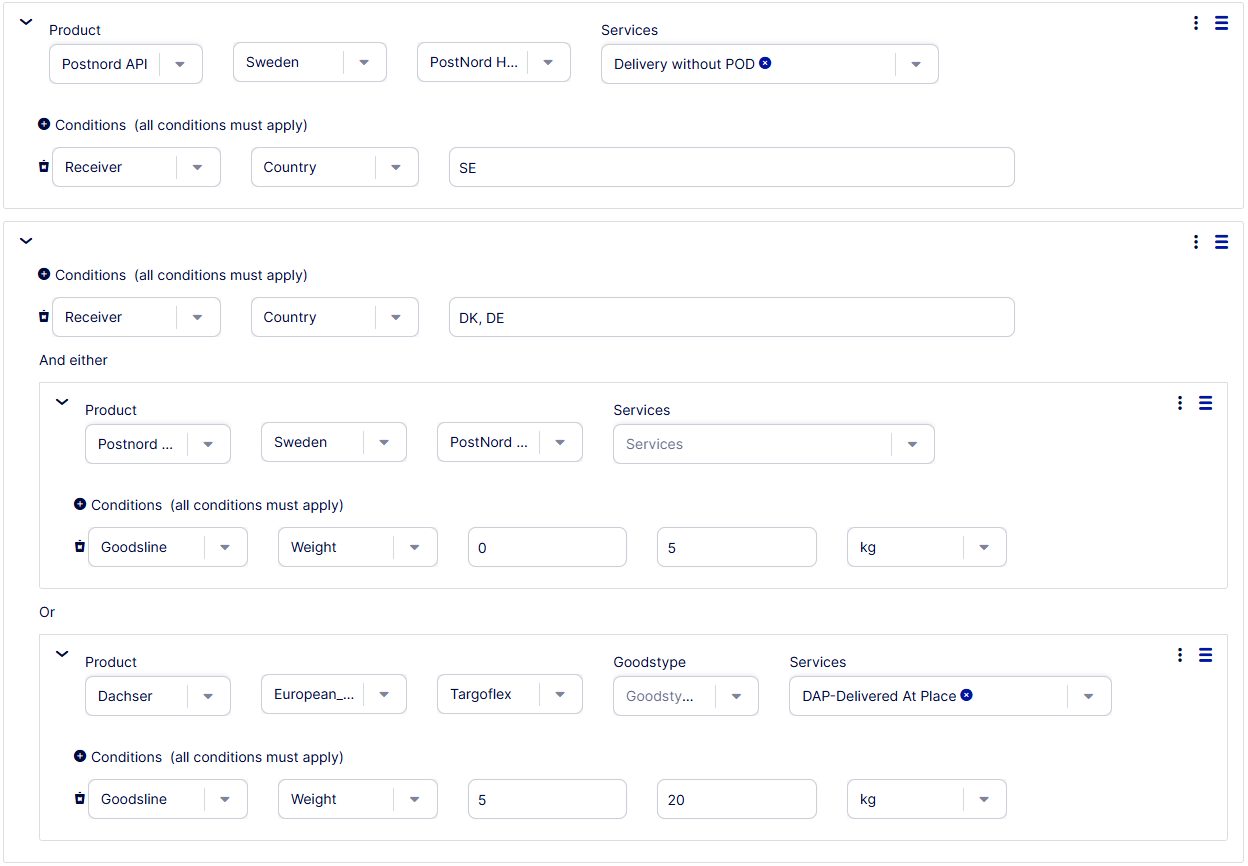Viewport: 1248px width, 866px height.
Task: Delete the SE receiver country condition
Action: tap(43, 167)
